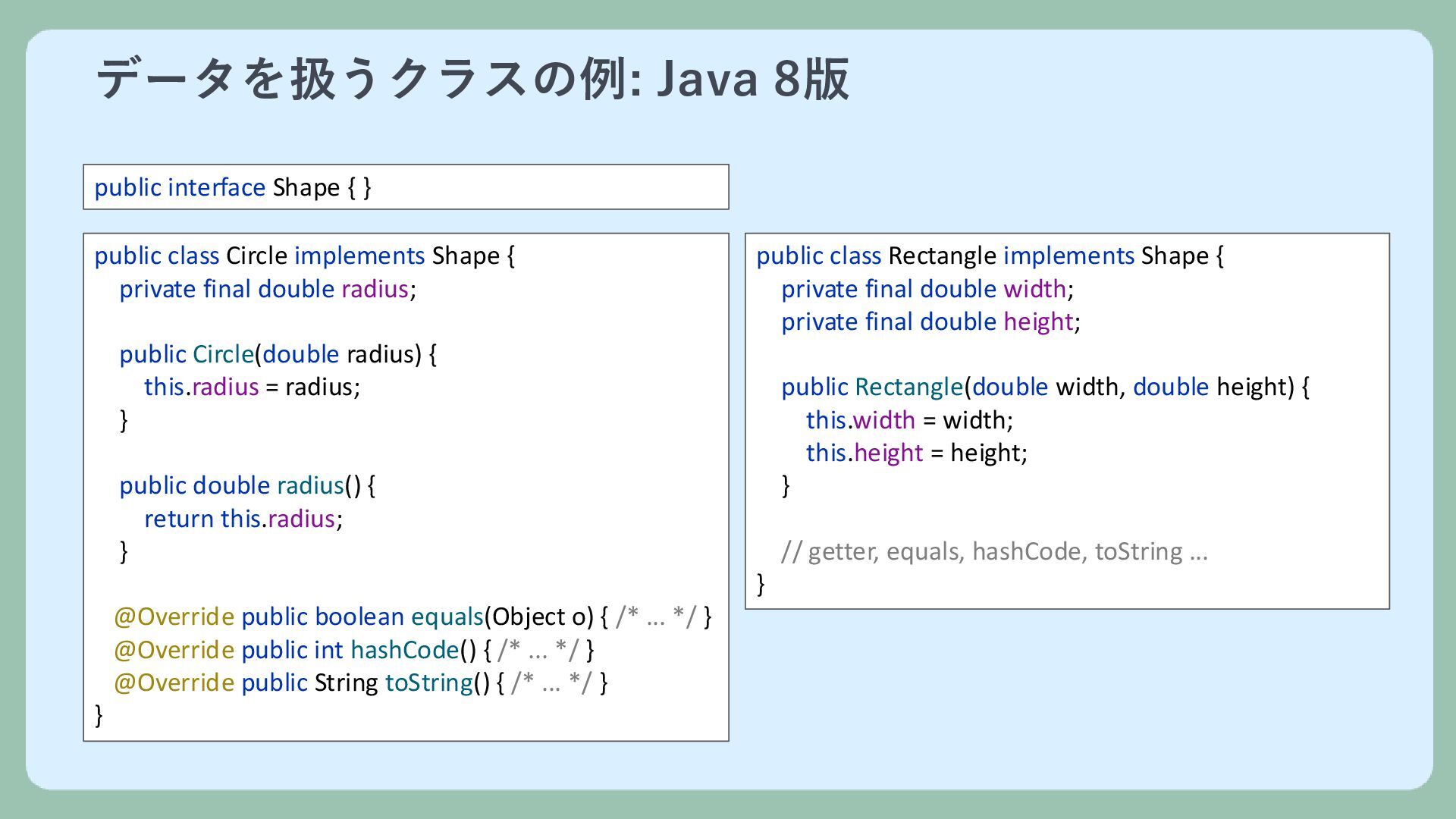Viewport: 1456px width, 819px height.
Task: Click the closing brace of Circle class
Action: (99, 714)
